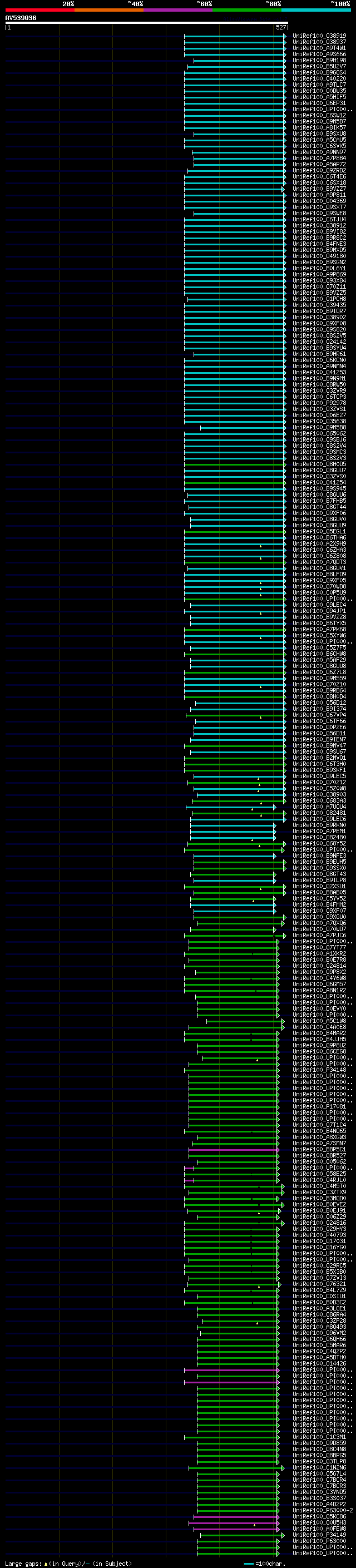
Task: Select label UniRef100_Q68Y52
Action: [x=319, y=843]
